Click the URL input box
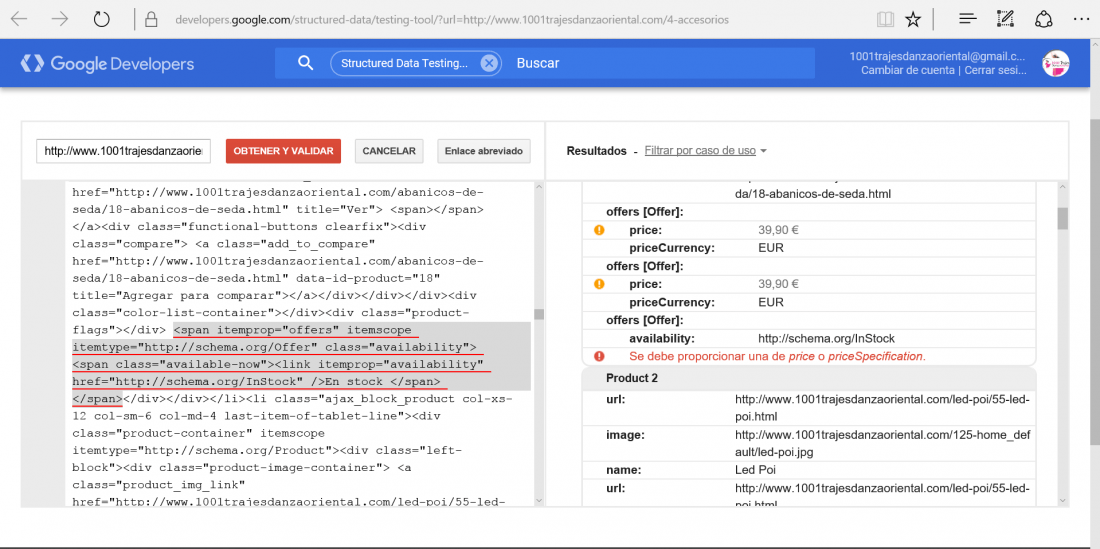The width and height of the screenshot is (1100, 549). coord(123,151)
